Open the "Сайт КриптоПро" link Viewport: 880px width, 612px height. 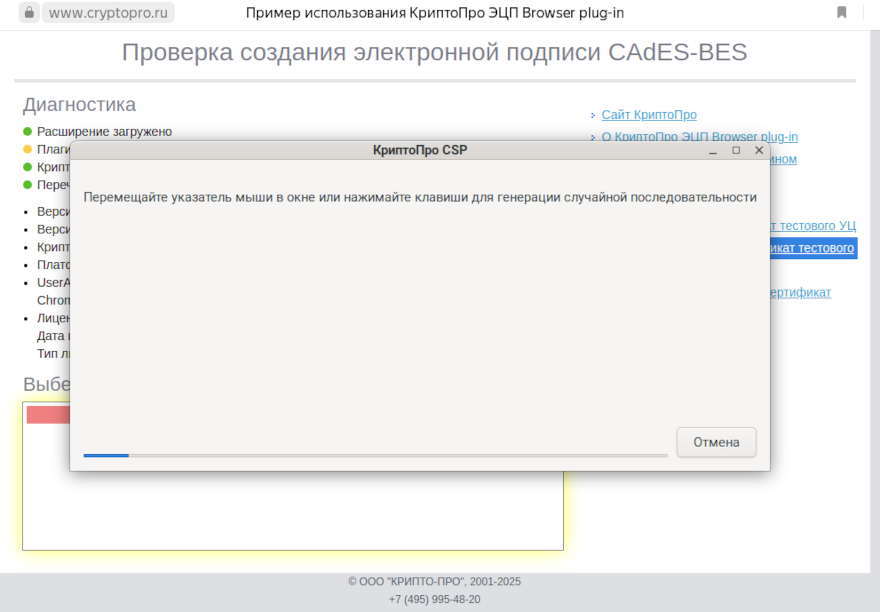tap(648, 114)
